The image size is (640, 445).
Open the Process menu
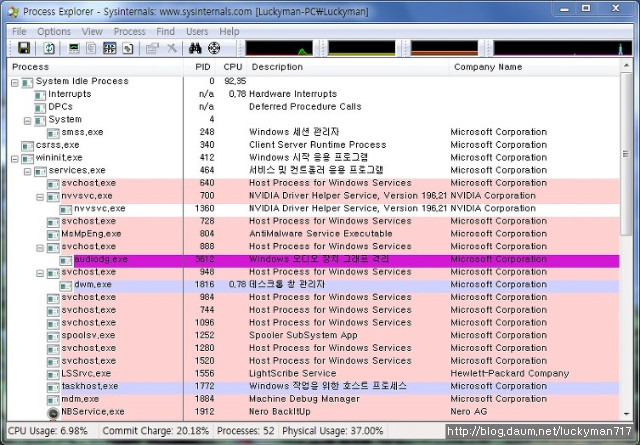tap(129, 31)
